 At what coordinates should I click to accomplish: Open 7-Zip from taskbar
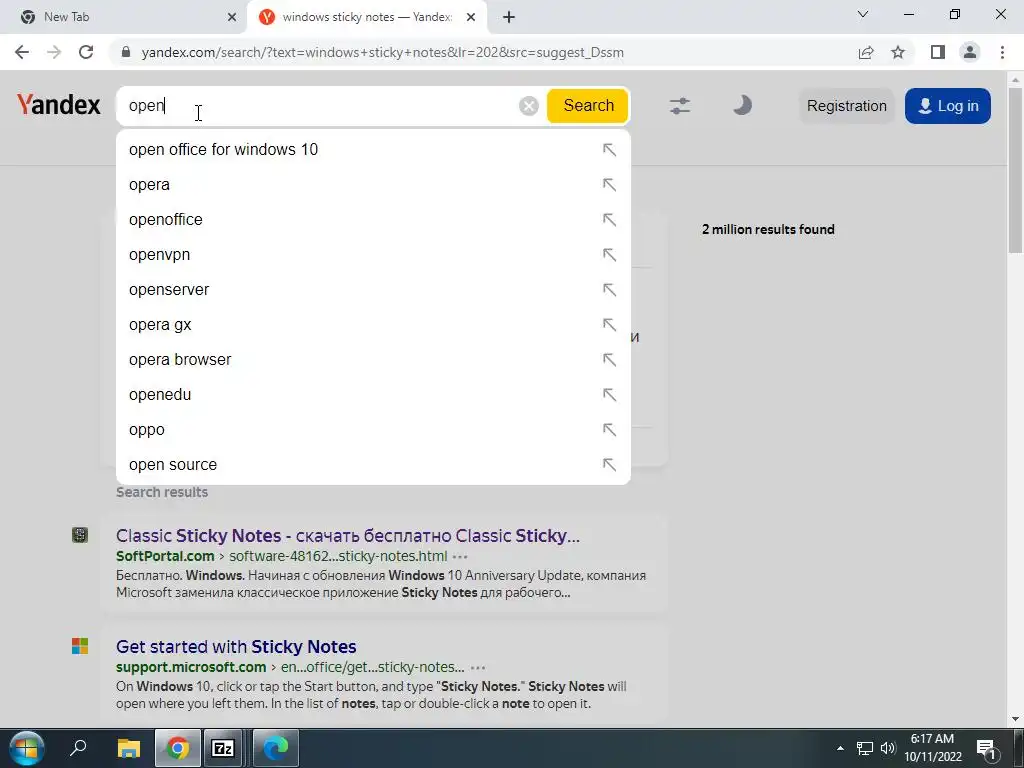coord(223,748)
